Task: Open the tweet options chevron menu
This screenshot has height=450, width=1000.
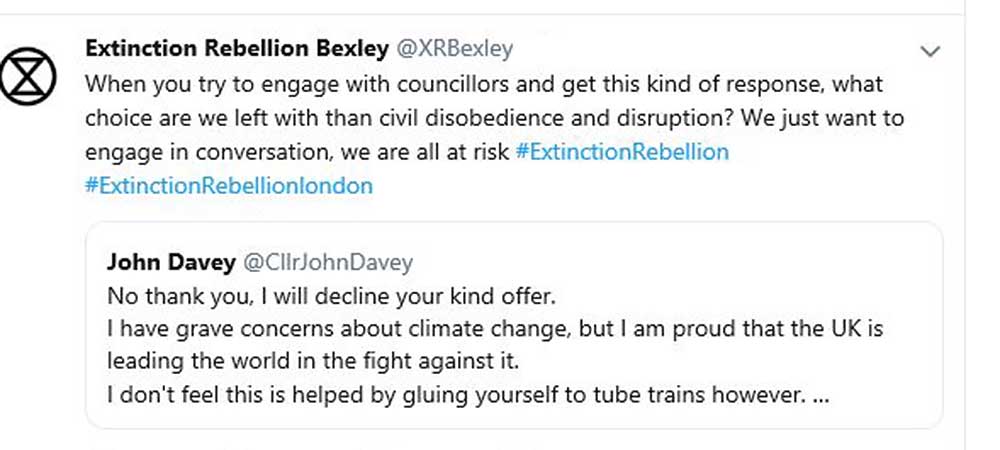Action: pos(930,51)
